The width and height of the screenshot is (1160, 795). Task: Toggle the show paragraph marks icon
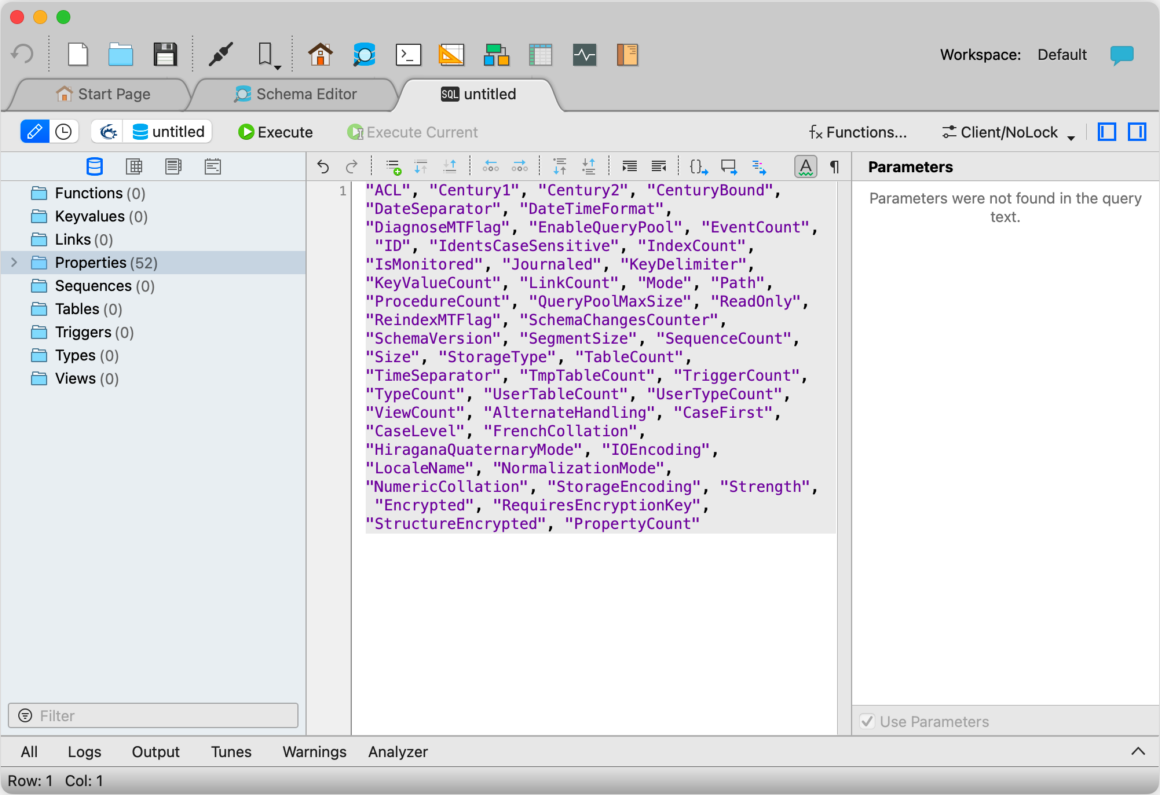(834, 166)
